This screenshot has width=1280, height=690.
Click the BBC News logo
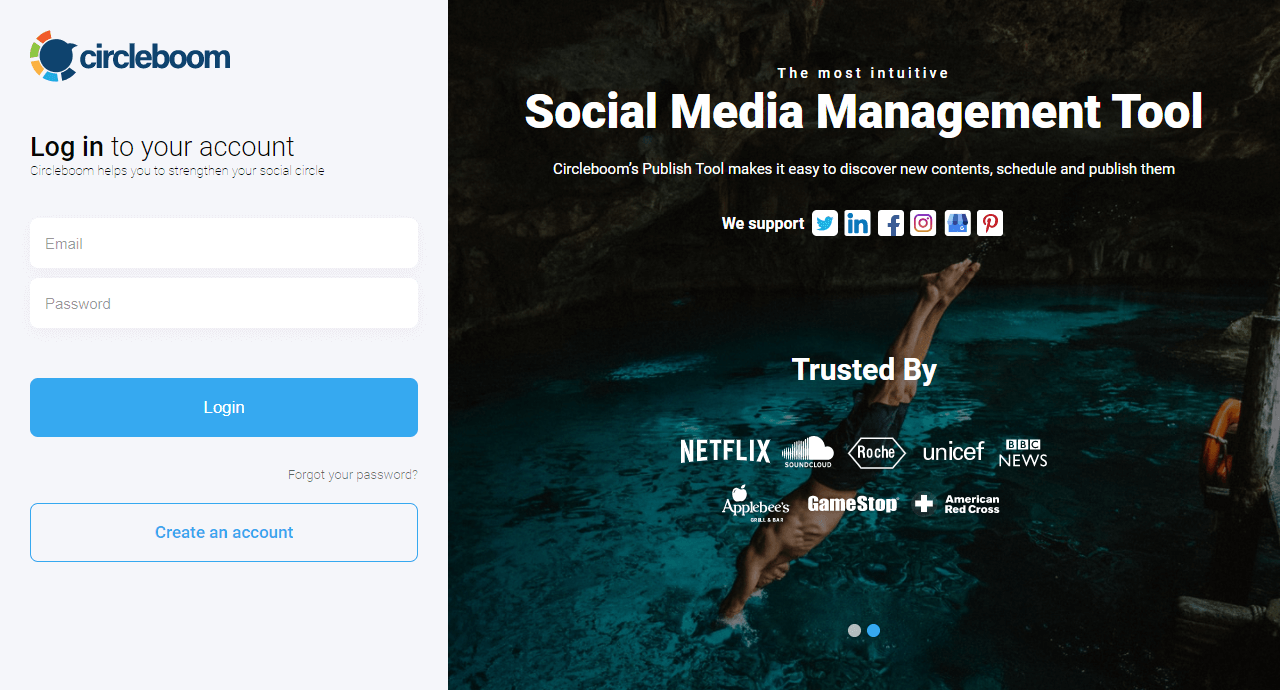coord(1023,453)
